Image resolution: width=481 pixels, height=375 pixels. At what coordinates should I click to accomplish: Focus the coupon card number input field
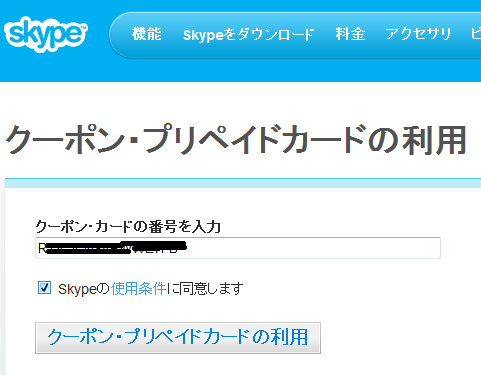(238, 248)
